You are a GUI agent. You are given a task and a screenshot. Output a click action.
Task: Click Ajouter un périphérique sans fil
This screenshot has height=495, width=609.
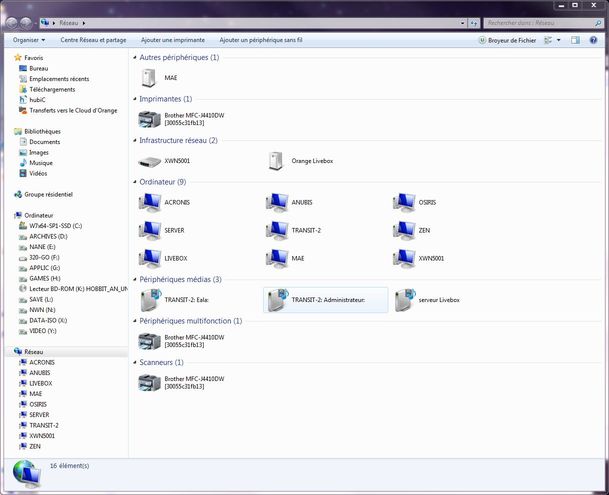(261, 40)
